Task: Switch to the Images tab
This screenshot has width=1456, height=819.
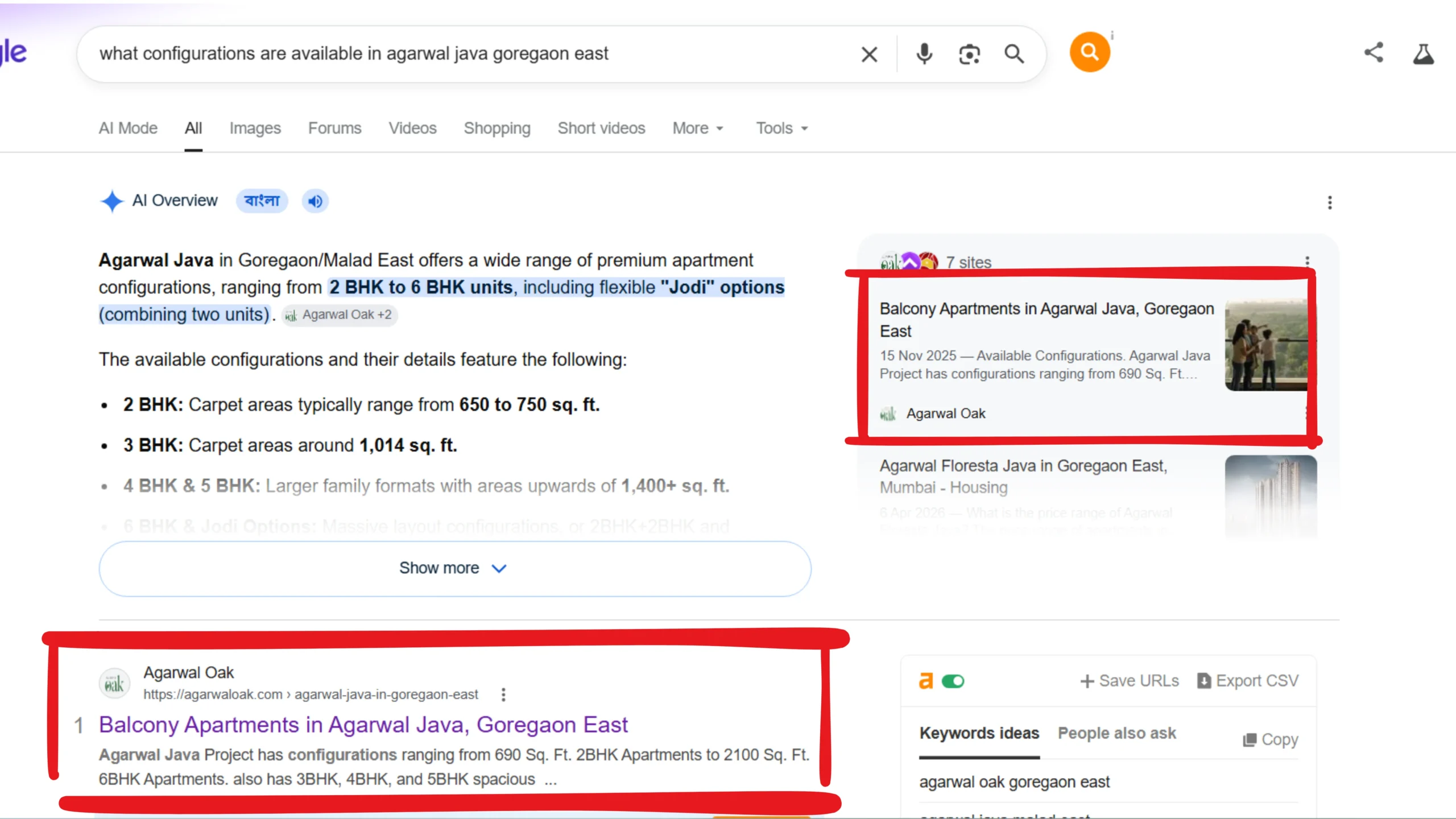Action: pyautogui.click(x=255, y=129)
